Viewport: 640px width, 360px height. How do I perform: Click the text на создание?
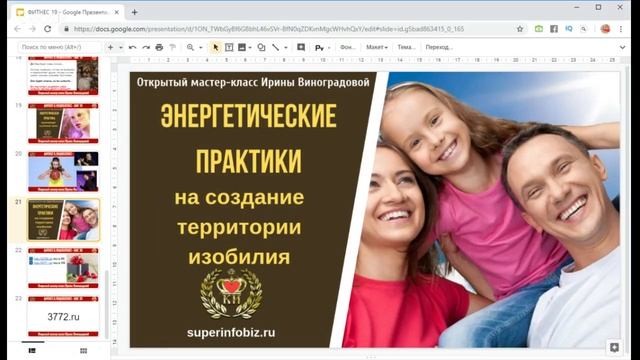(x=239, y=197)
